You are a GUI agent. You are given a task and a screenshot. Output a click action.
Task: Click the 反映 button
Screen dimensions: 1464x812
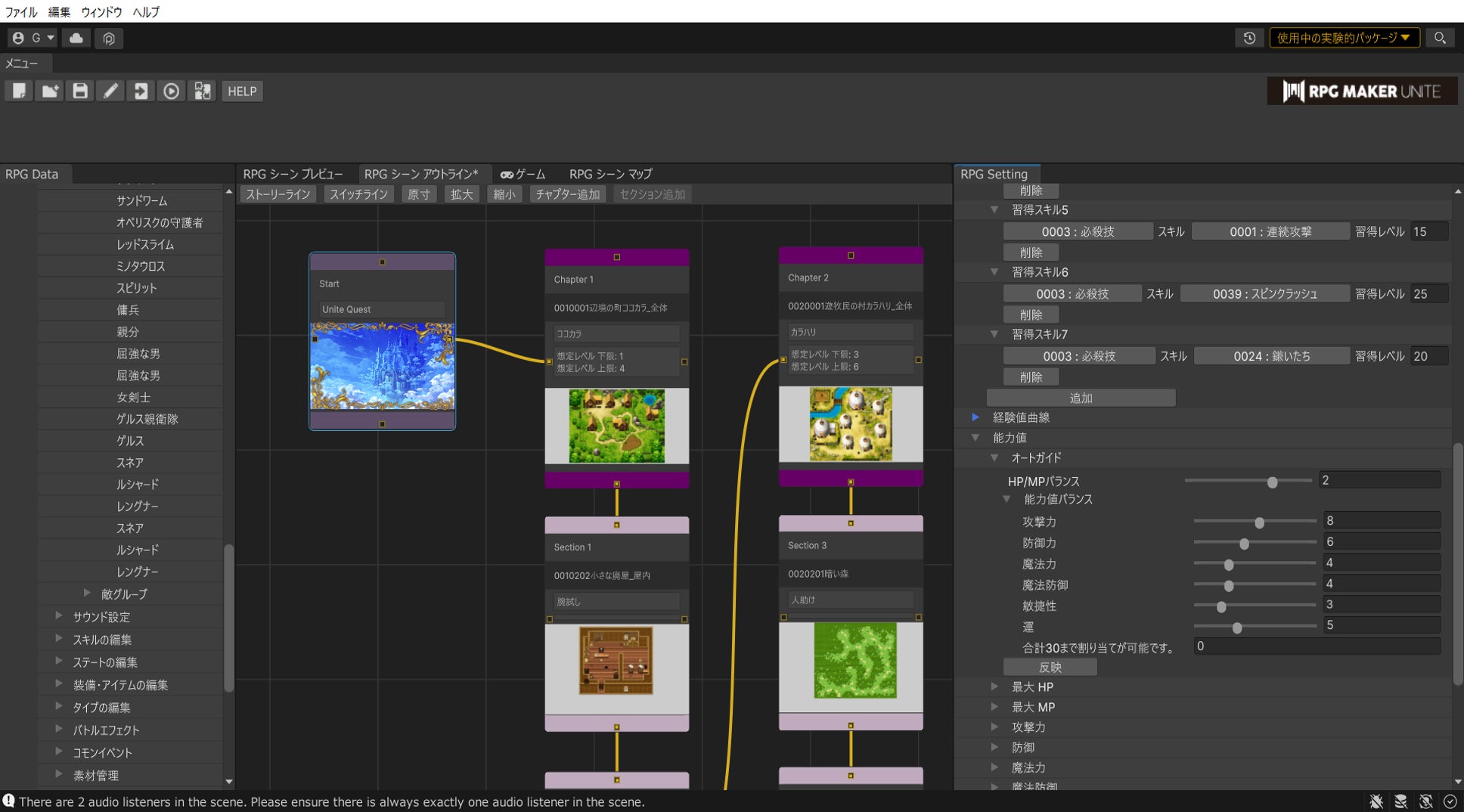1050,668
